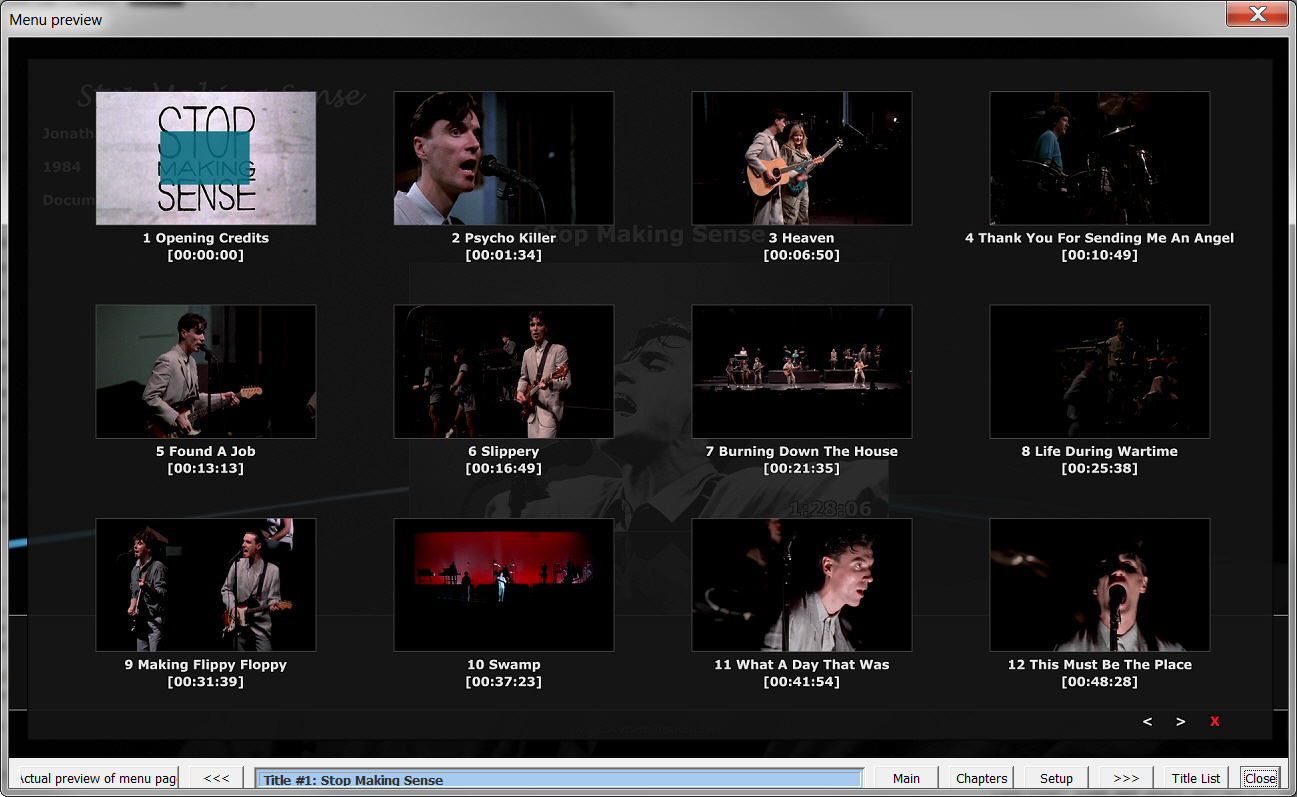Choose the Burning Down The House thumbnail
The height and width of the screenshot is (797, 1297).
(802, 371)
